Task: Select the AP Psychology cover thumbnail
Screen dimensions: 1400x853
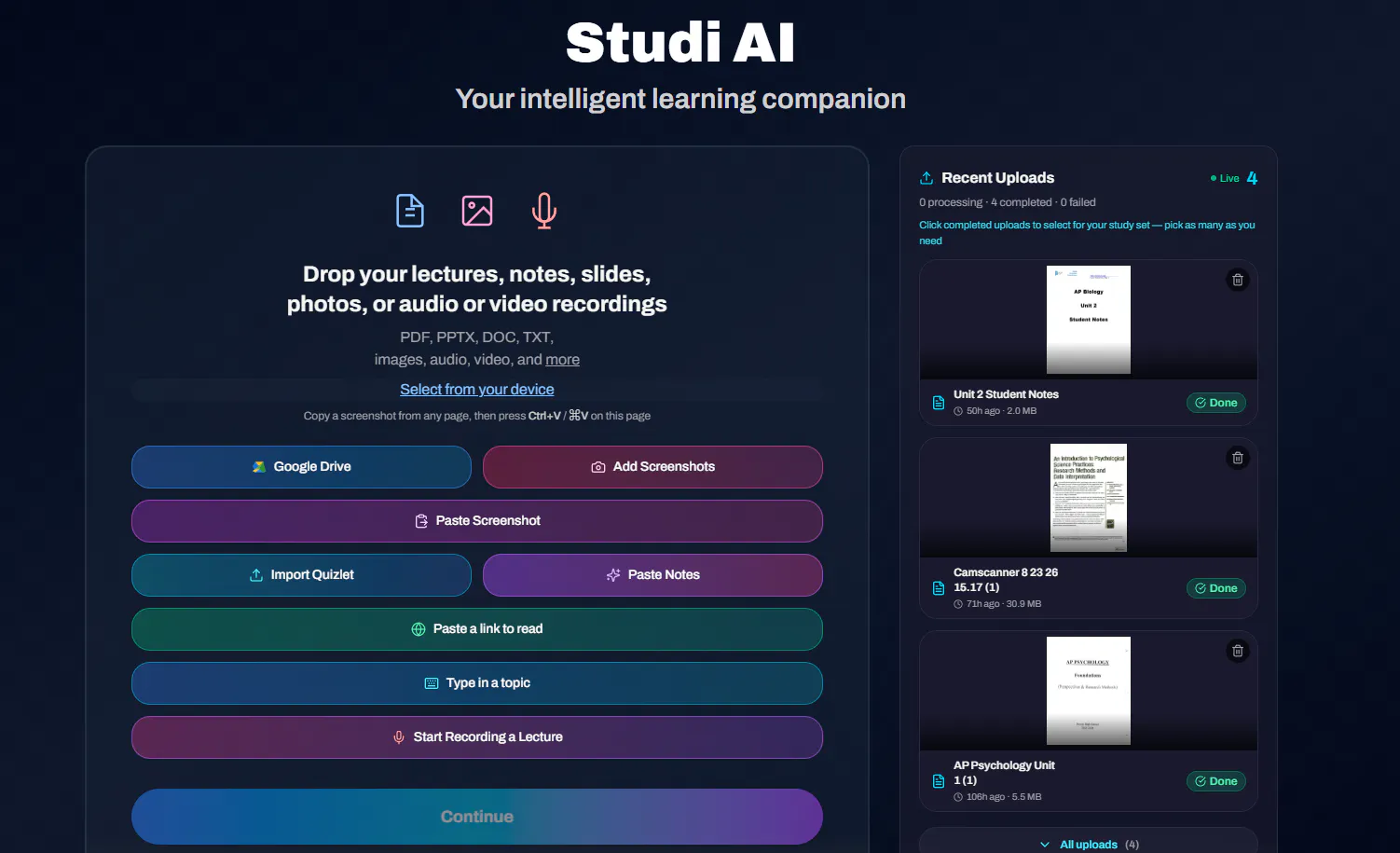Action: 1089,691
